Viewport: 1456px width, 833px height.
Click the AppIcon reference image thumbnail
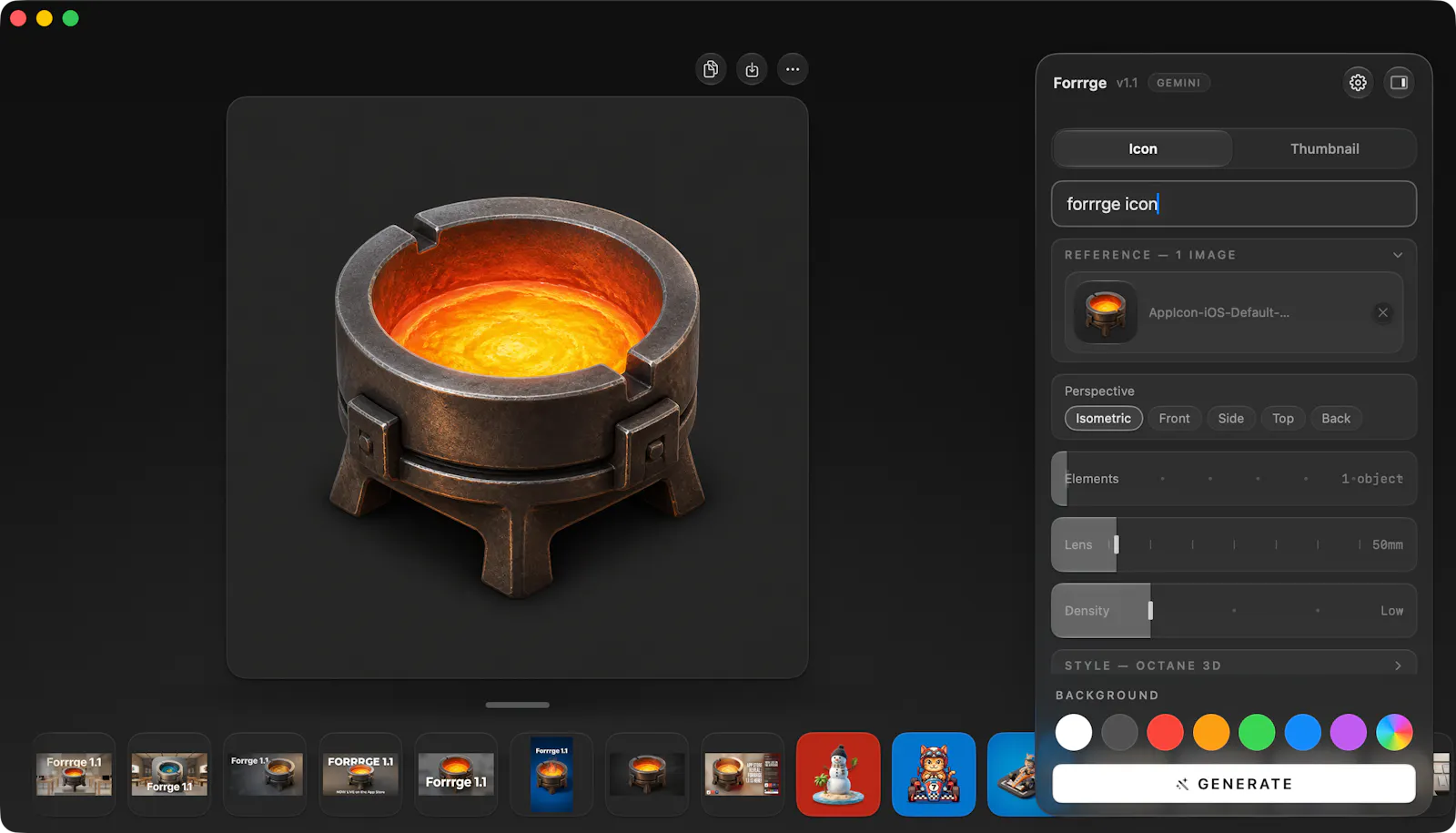pos(1106,312)
